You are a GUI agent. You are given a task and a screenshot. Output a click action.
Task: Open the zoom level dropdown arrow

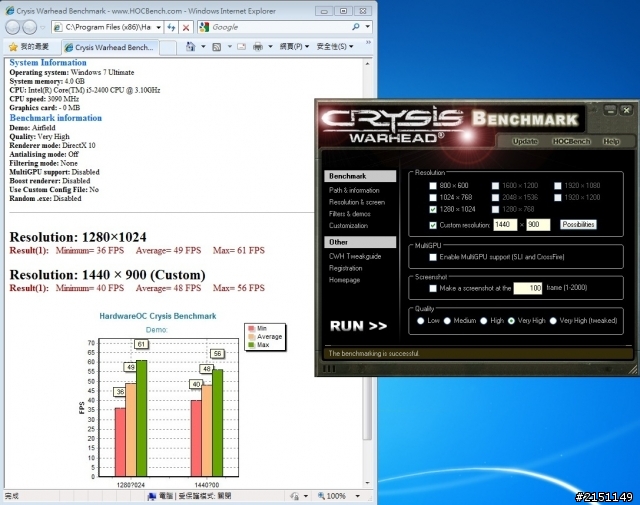pyautogui.click(x=358, y=496)
